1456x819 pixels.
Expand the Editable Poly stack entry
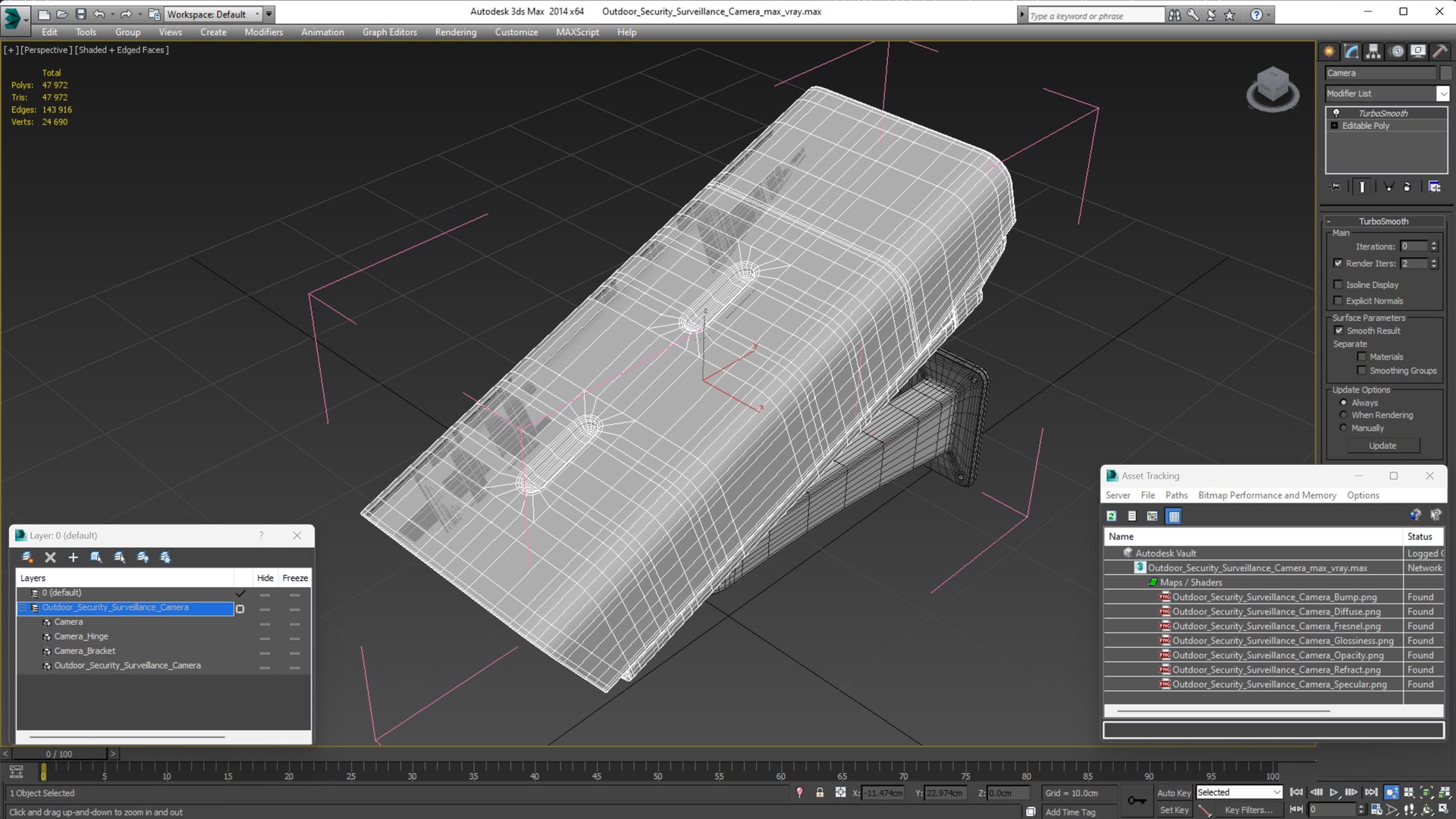tap(1335, 126)
